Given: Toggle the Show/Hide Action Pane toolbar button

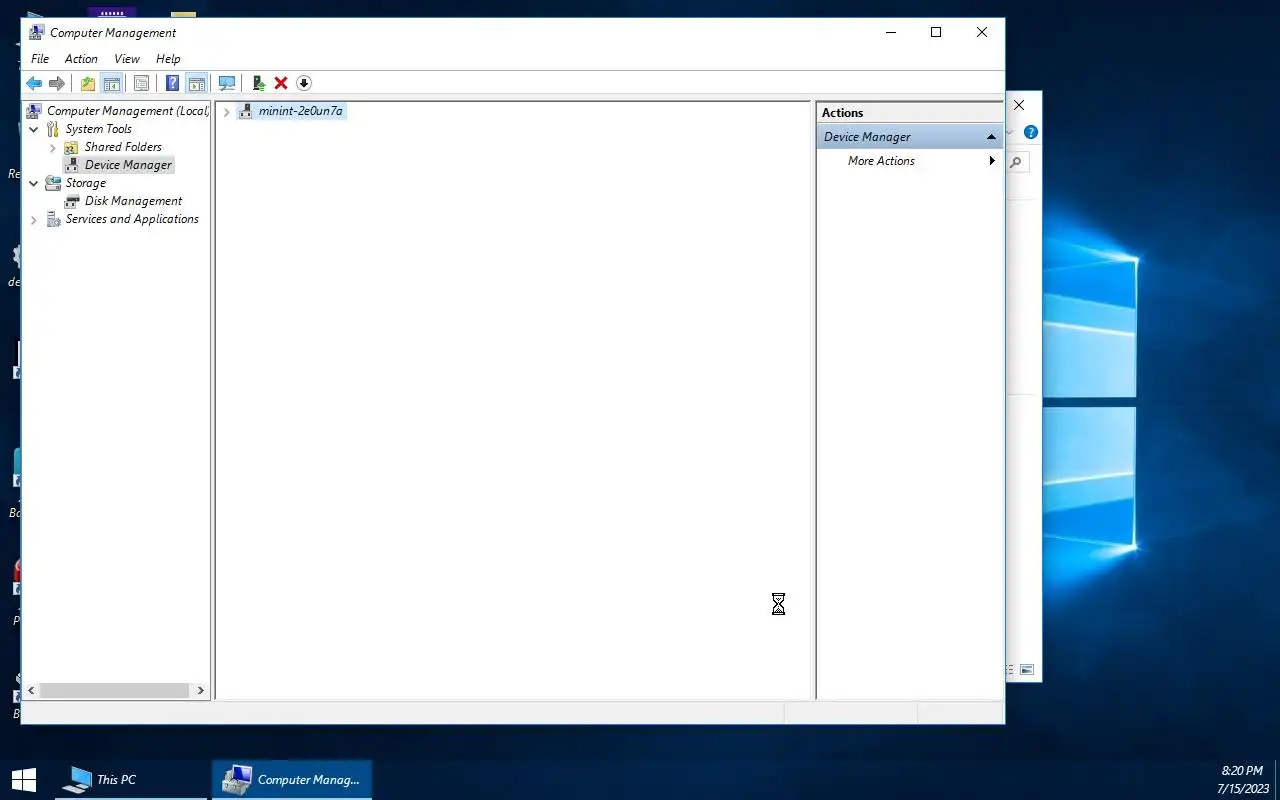Looking at the screenshot, I should [x=197, y=84].
